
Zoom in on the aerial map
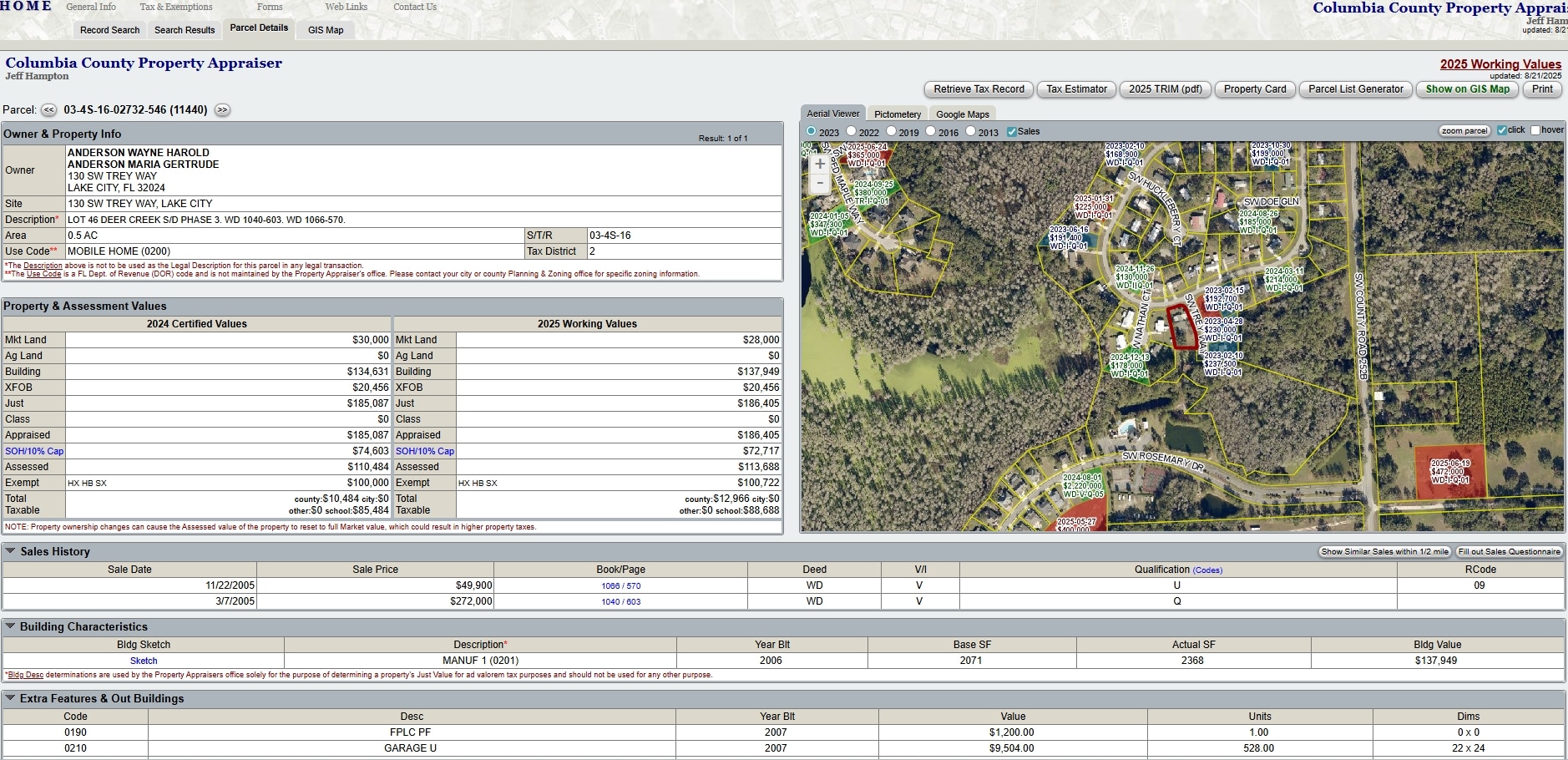(x=820, y=165)
